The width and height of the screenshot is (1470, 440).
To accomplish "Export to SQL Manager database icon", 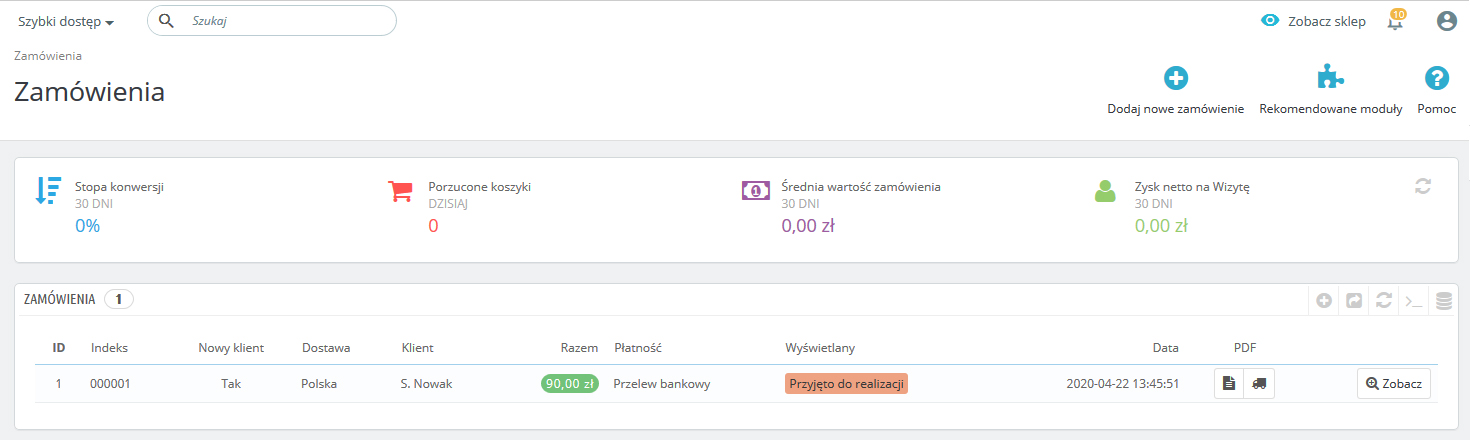I will (1443, 300).
